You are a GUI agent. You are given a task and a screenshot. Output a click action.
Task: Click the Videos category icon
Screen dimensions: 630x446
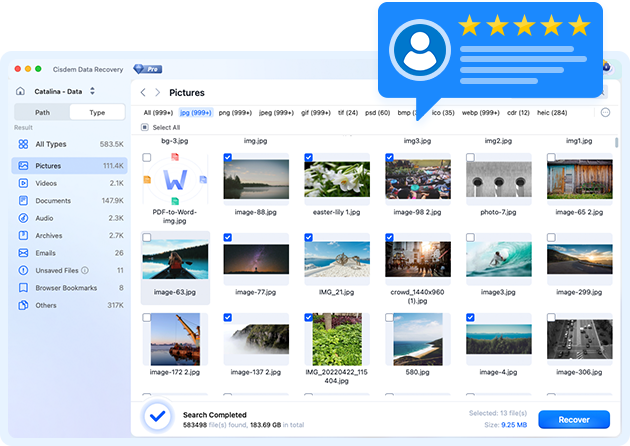(x=23, y=183)
